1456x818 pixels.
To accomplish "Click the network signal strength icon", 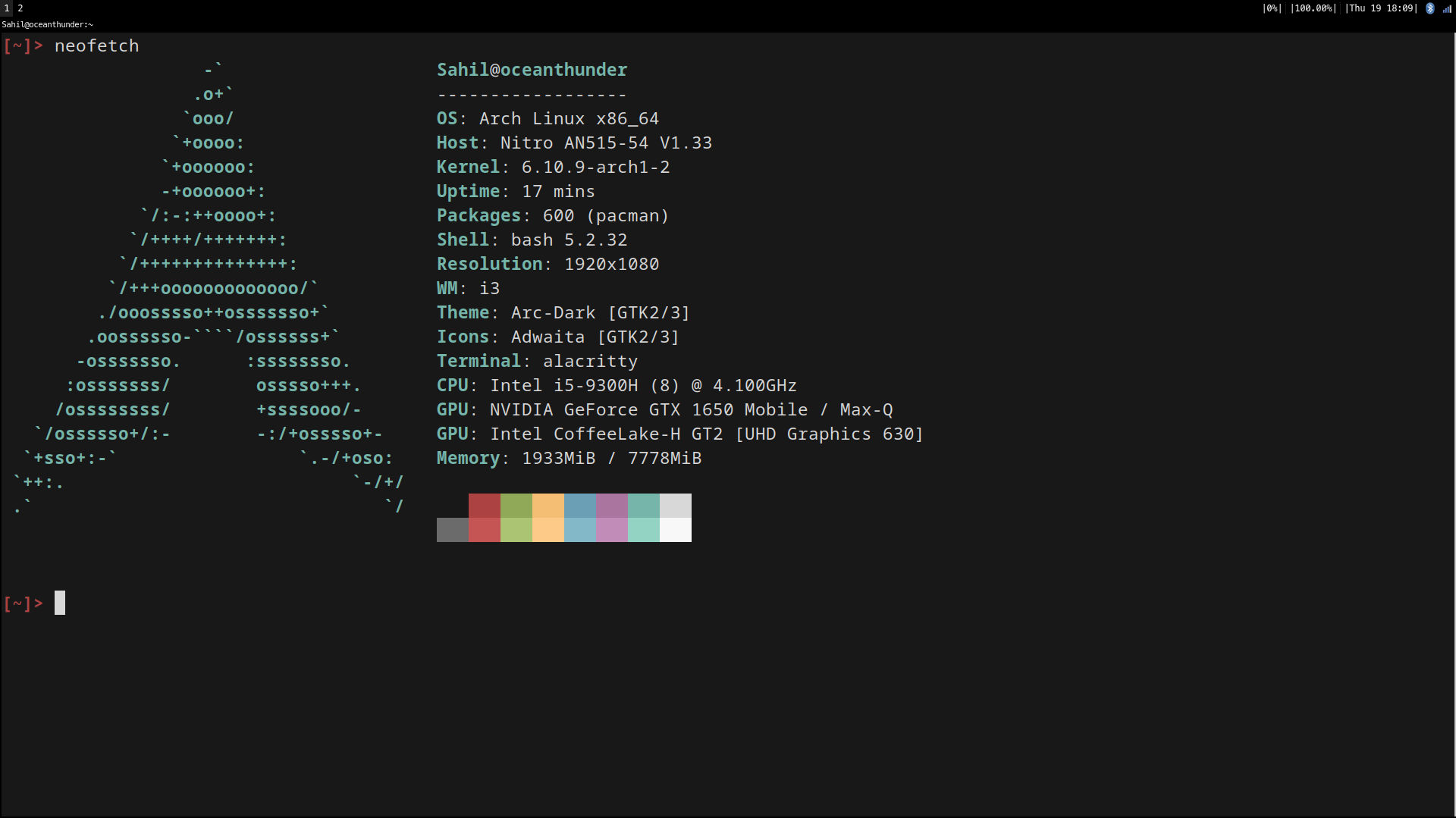I will pyautogui.click(x=1447, y=8).
